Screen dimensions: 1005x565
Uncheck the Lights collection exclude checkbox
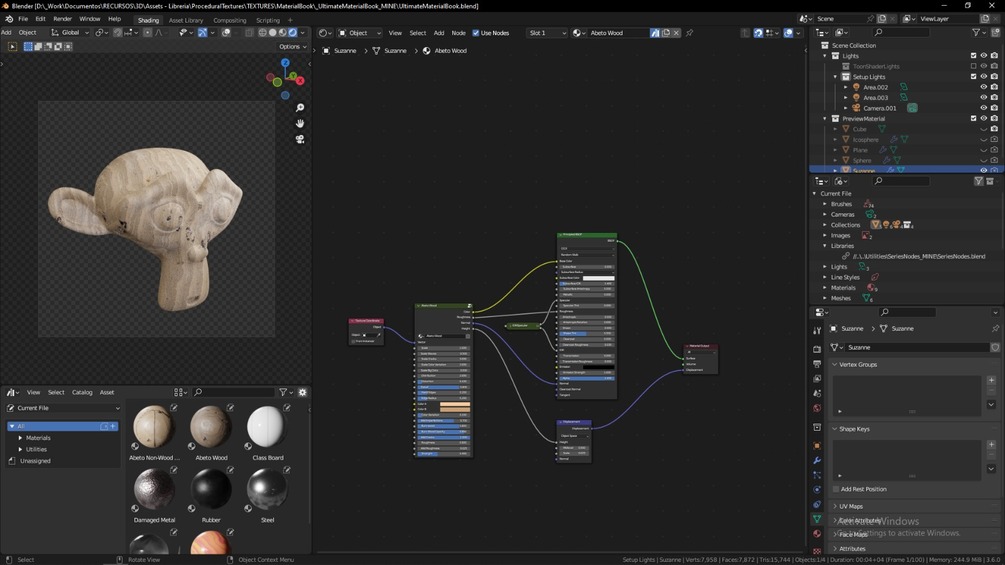pos(973,56)
